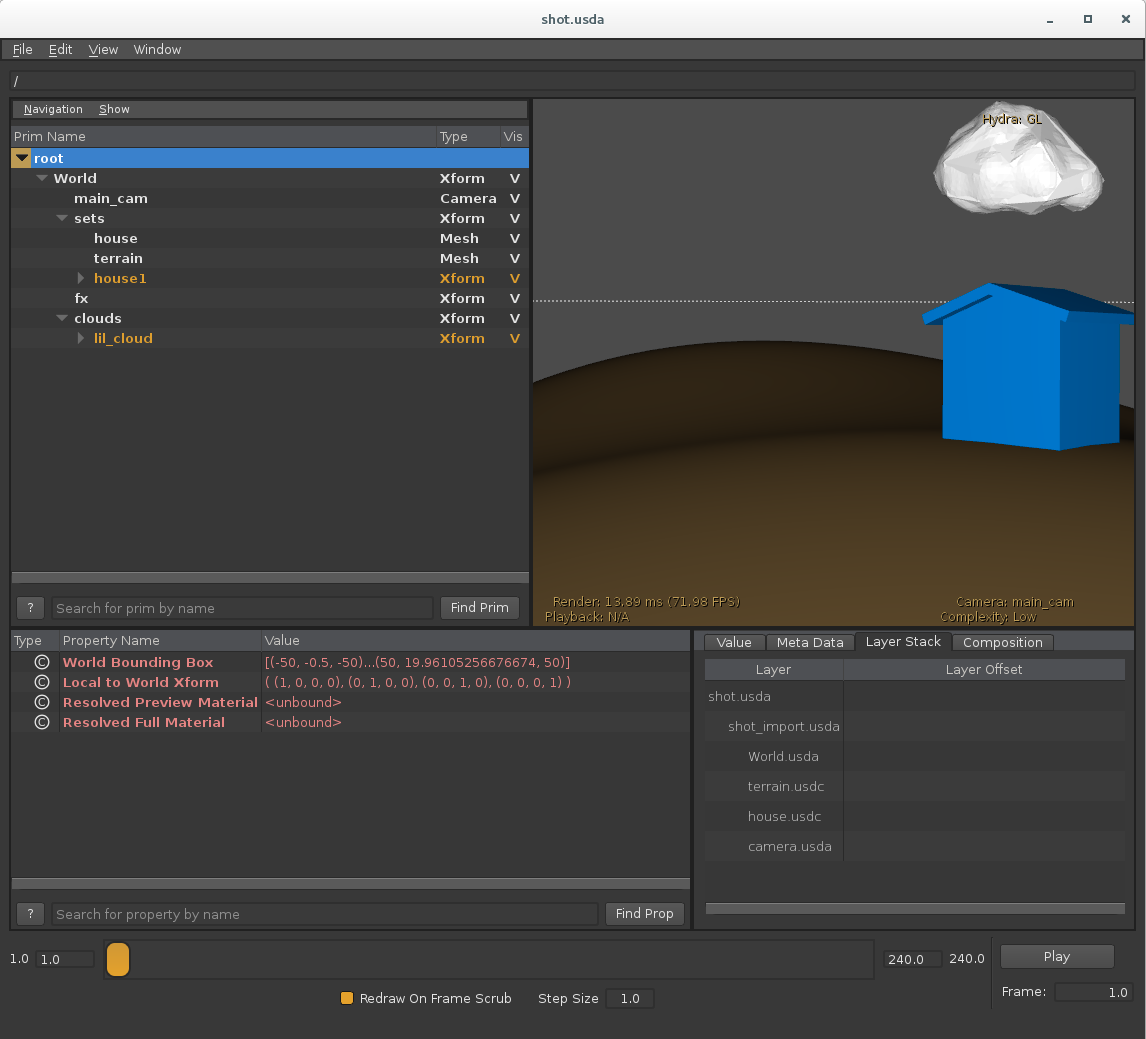Open the View menu

103,49
